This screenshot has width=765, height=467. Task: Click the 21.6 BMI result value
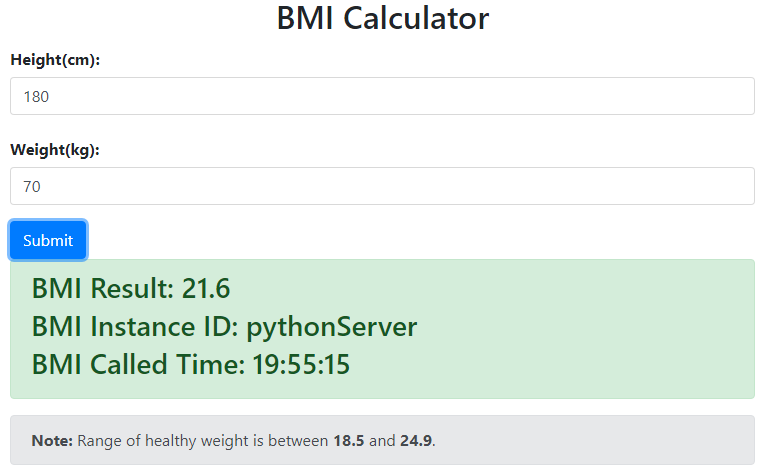click(206, 289)
